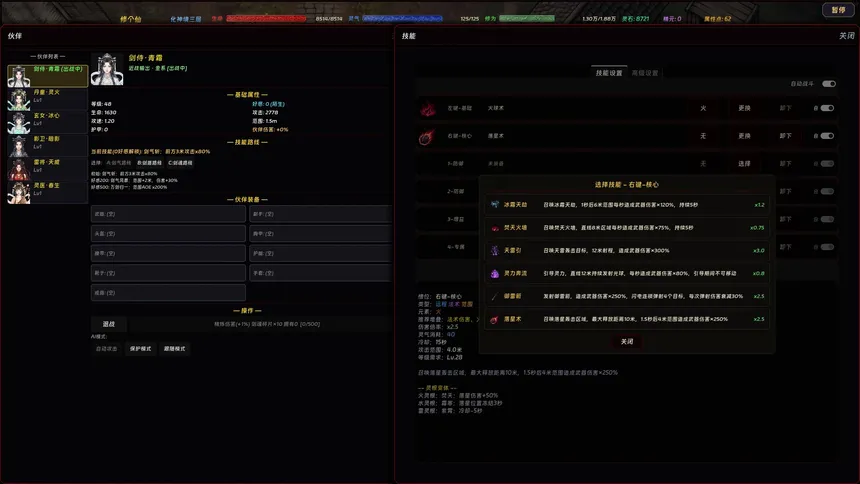The width and height of the screenshot is (860, 484).
Task: Open 更换 skill selector for the 陨星术 slot
Action: 744,136
